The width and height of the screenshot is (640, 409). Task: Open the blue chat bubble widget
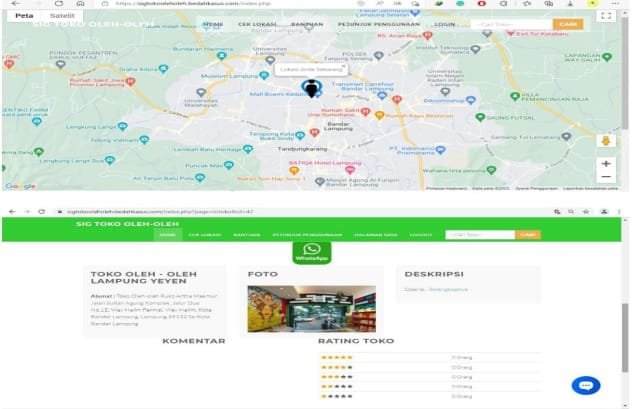[x=586, y=386]
